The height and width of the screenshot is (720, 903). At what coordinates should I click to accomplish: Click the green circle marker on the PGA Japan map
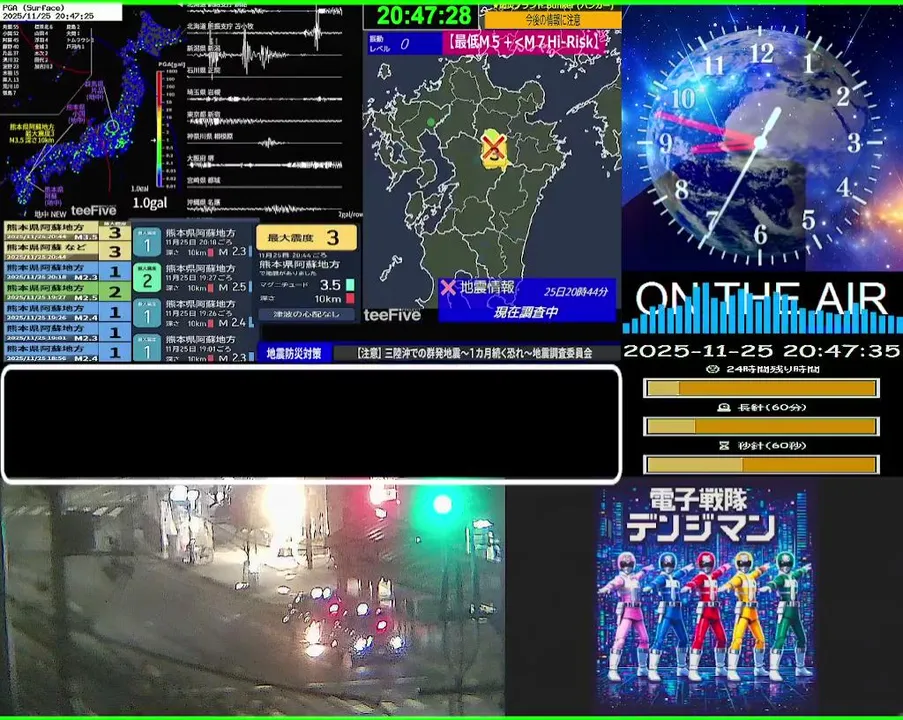112,126
